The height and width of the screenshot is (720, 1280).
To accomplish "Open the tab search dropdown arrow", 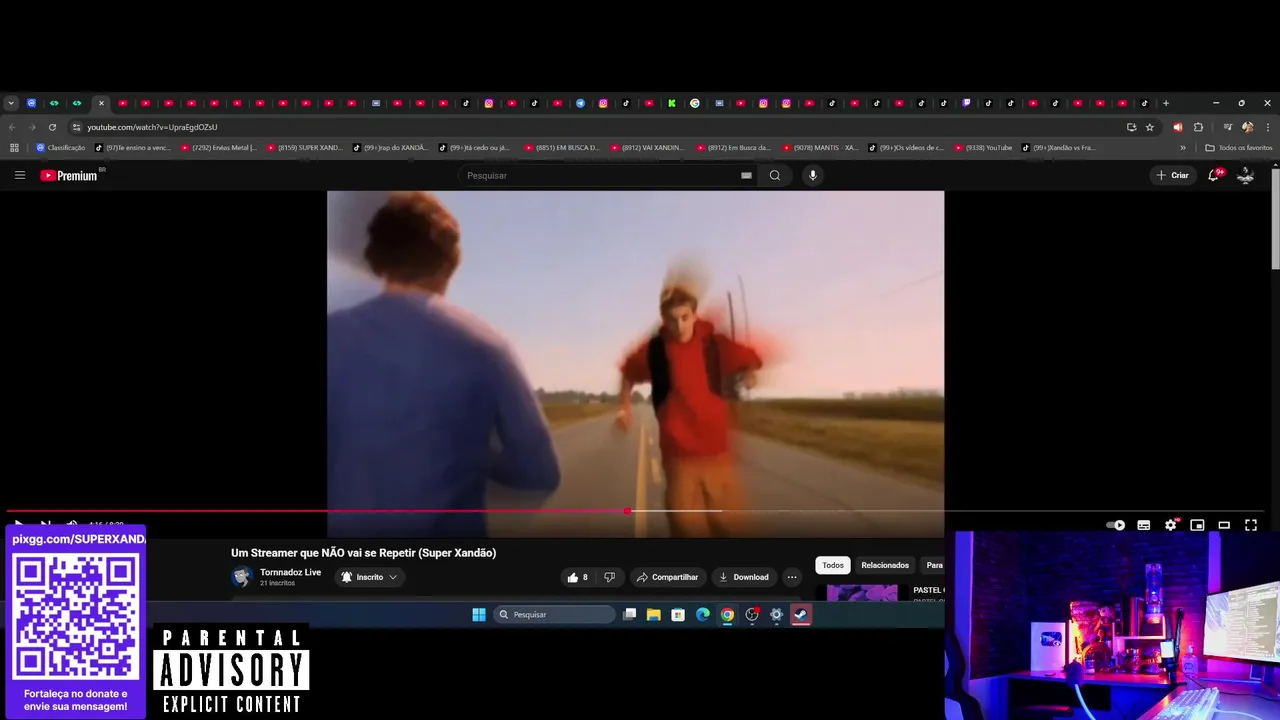I will (x=11, y=103).
